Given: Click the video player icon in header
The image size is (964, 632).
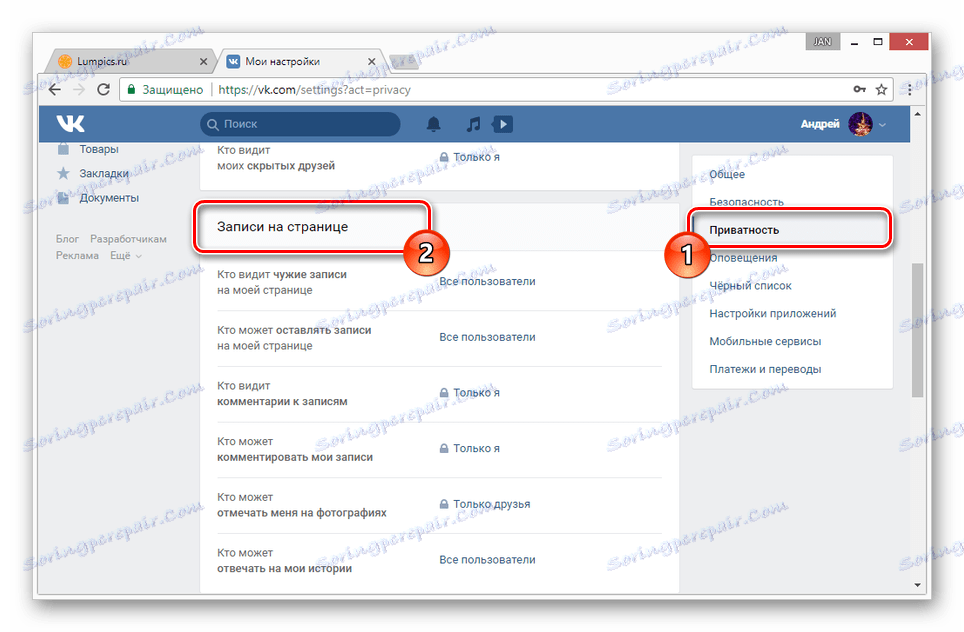Looking at the screenshot, I should click(x=503, y=123).
